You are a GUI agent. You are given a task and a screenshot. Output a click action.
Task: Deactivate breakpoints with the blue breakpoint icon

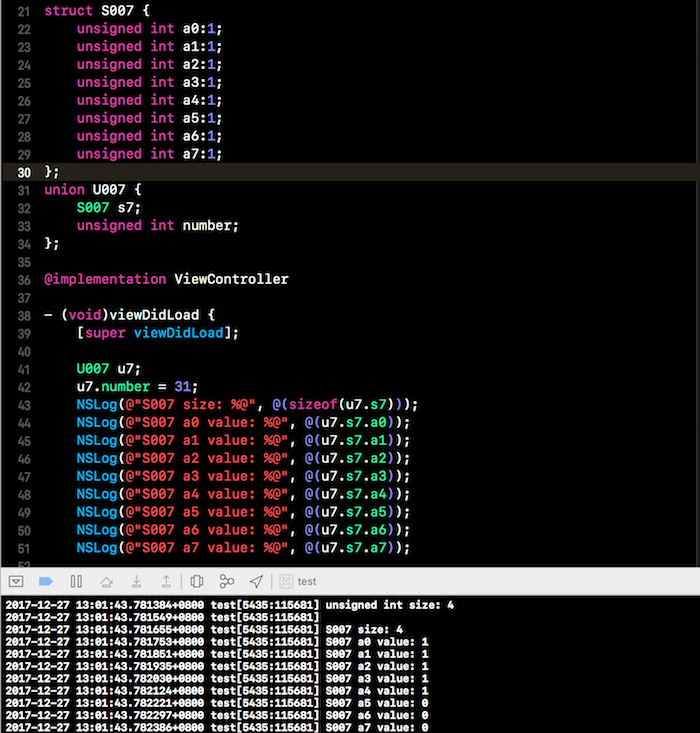point(45,581)
